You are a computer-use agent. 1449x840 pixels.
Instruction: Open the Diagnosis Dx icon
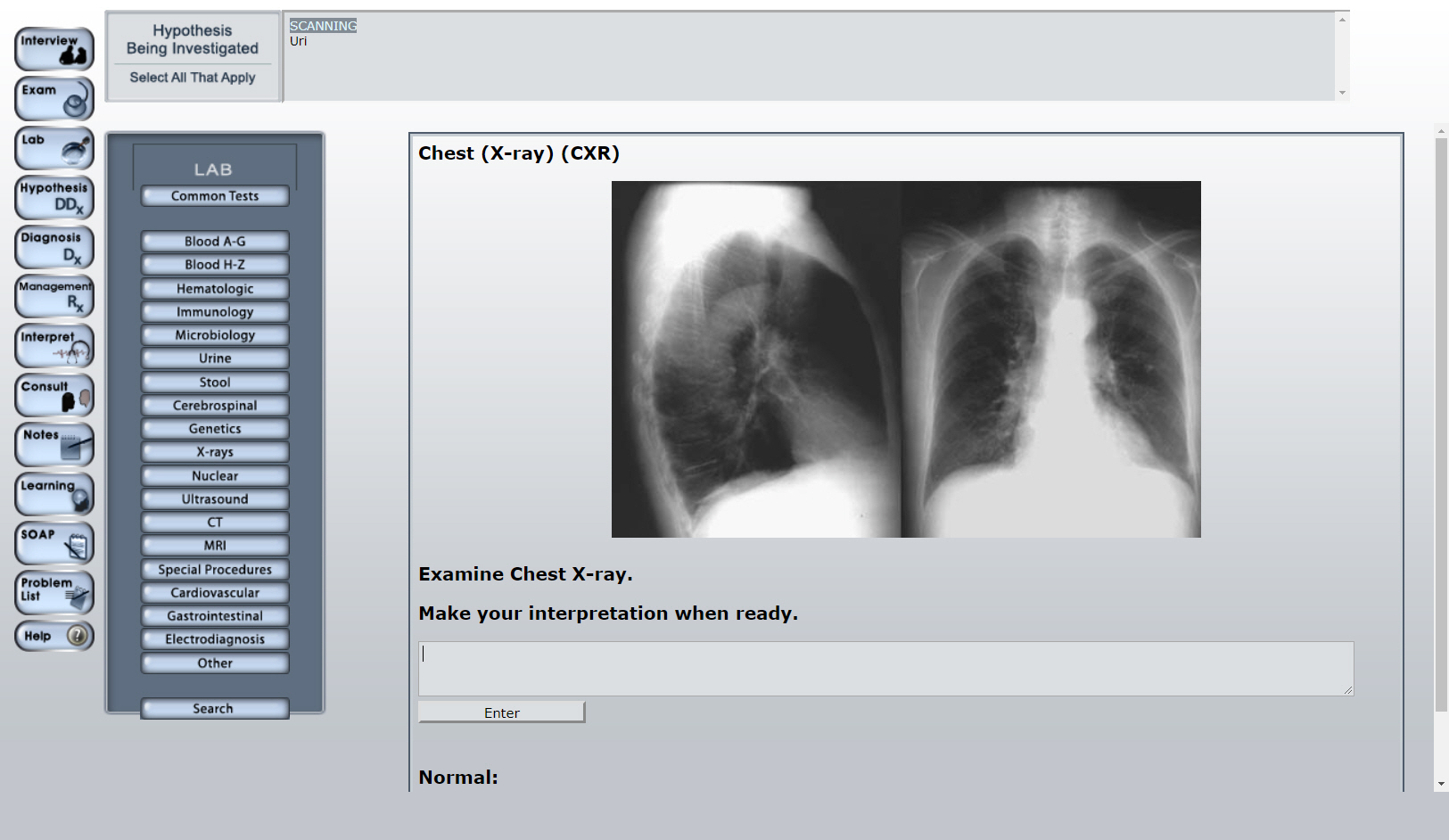click(54, 247)
